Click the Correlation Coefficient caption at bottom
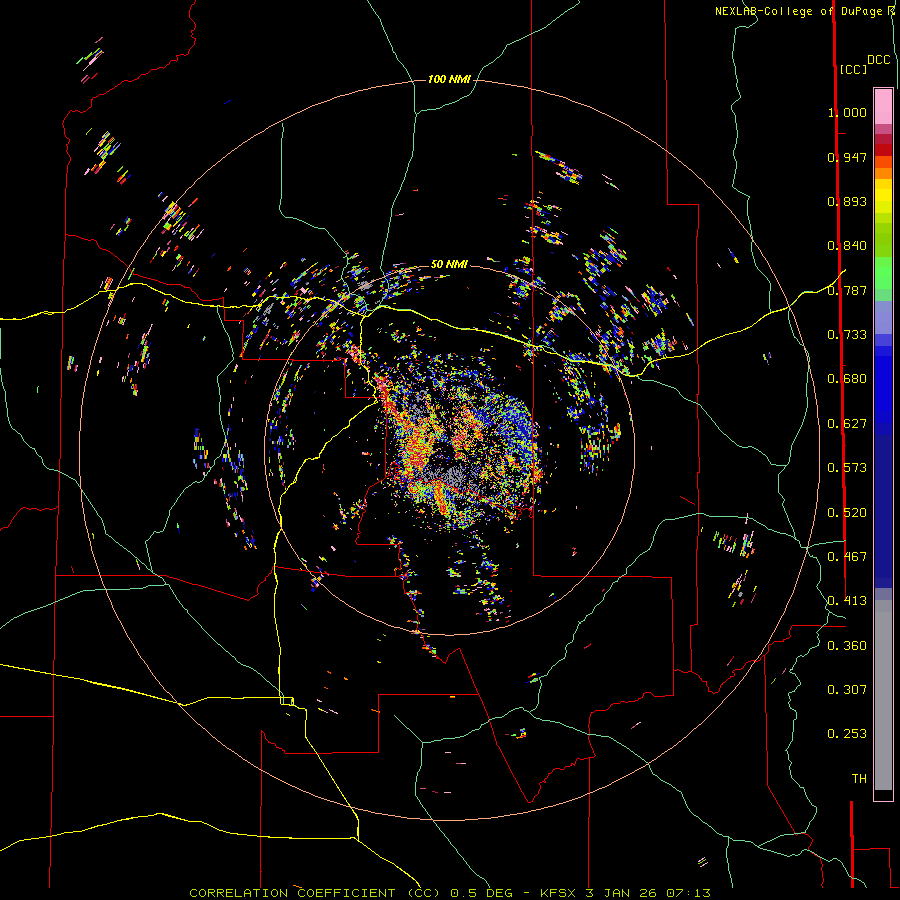900x900 pixels. 449,893
